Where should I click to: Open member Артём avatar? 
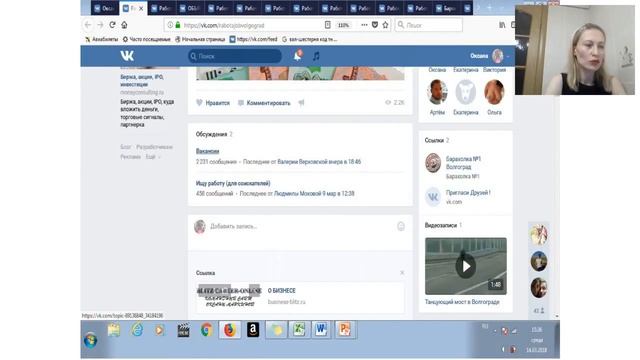pyautogui.click(x=437, y=91)
